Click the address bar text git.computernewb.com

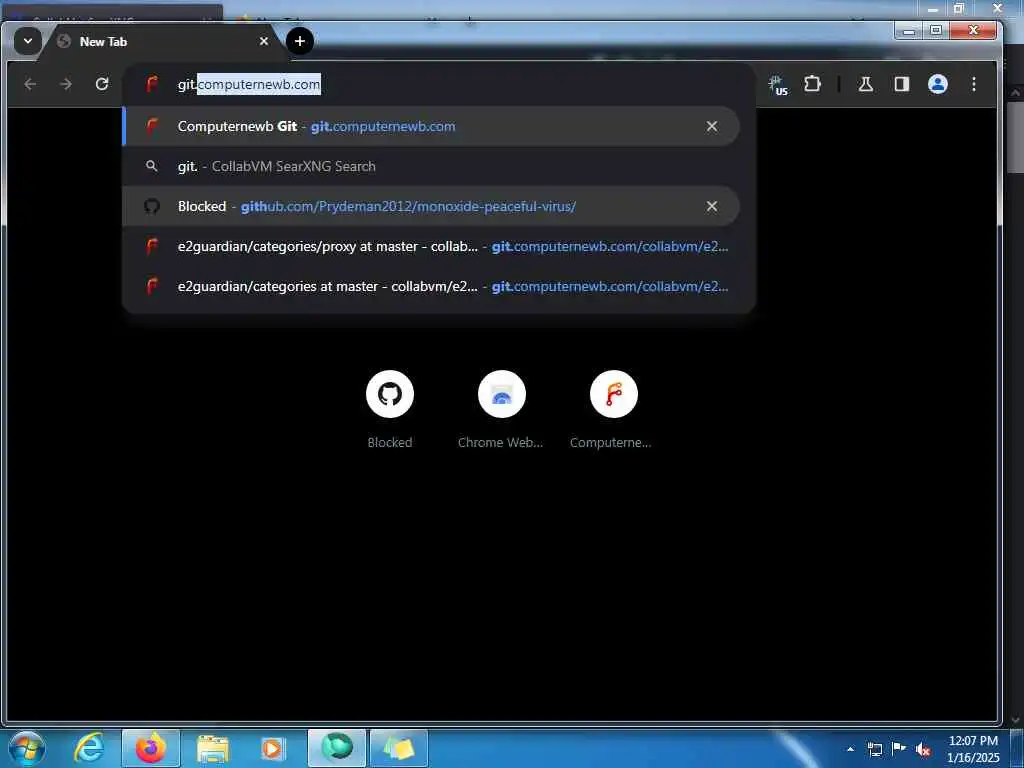[x=249, y=84]
